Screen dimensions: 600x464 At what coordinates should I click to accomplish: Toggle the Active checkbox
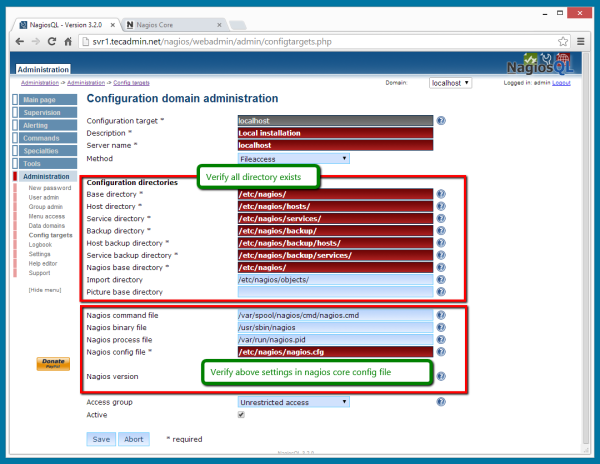241,414
